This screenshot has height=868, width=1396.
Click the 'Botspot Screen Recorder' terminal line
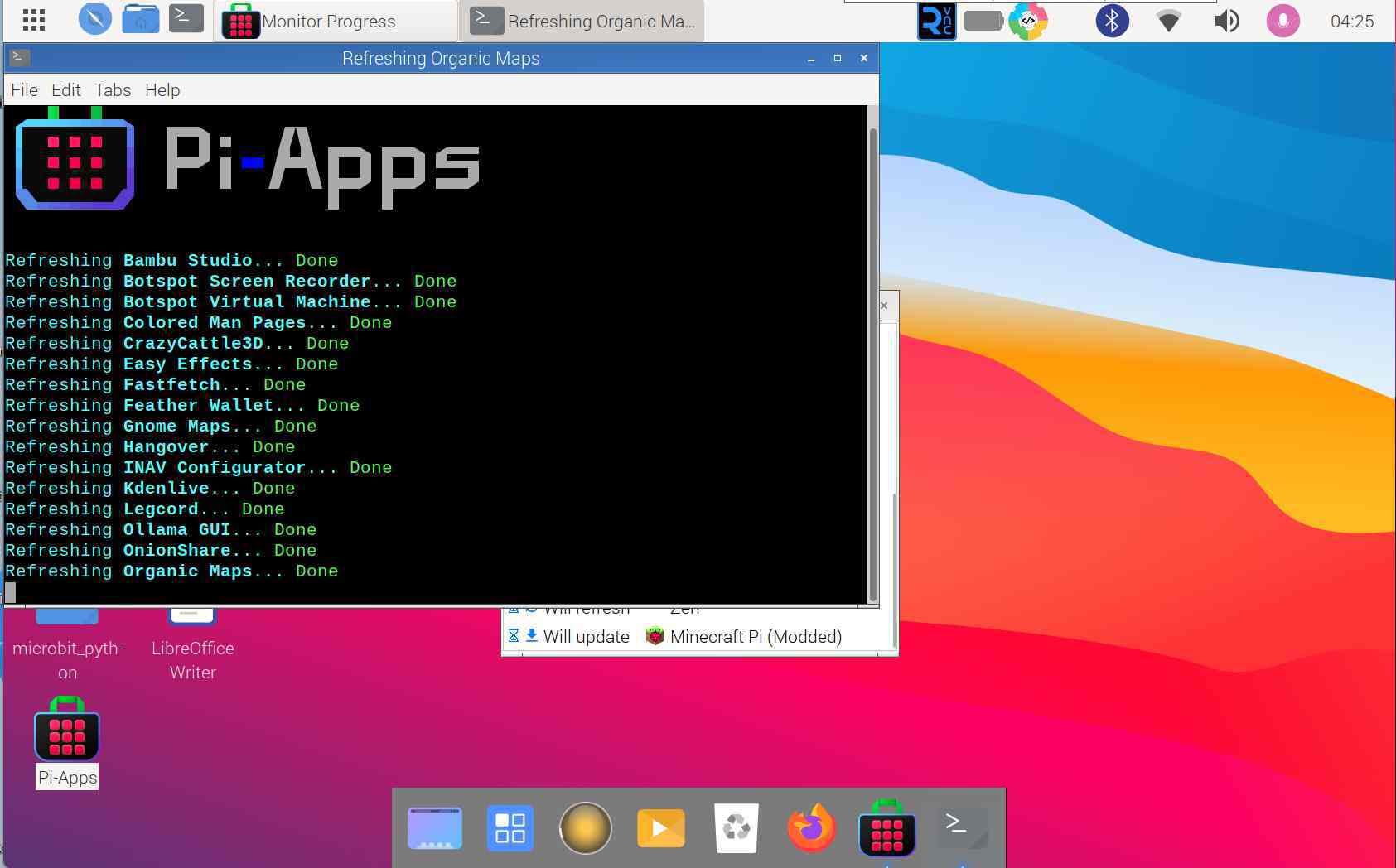point(231,281)
